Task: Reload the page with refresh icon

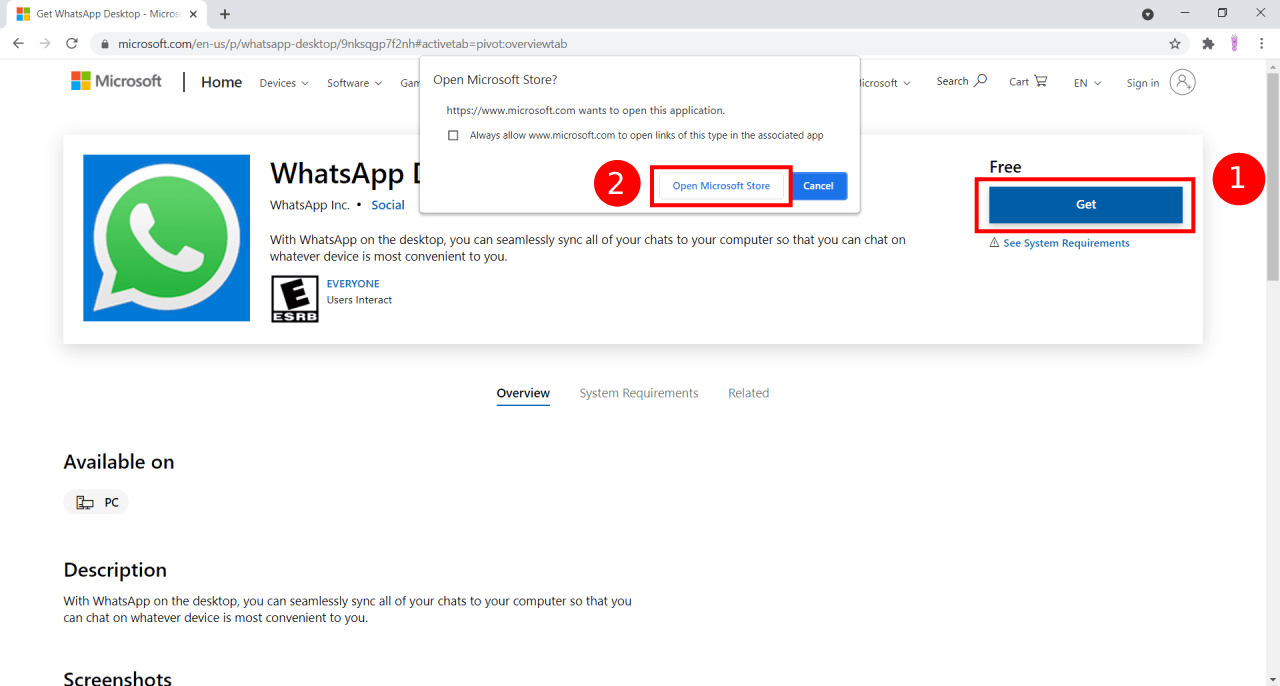Action: tap(72, 44)
